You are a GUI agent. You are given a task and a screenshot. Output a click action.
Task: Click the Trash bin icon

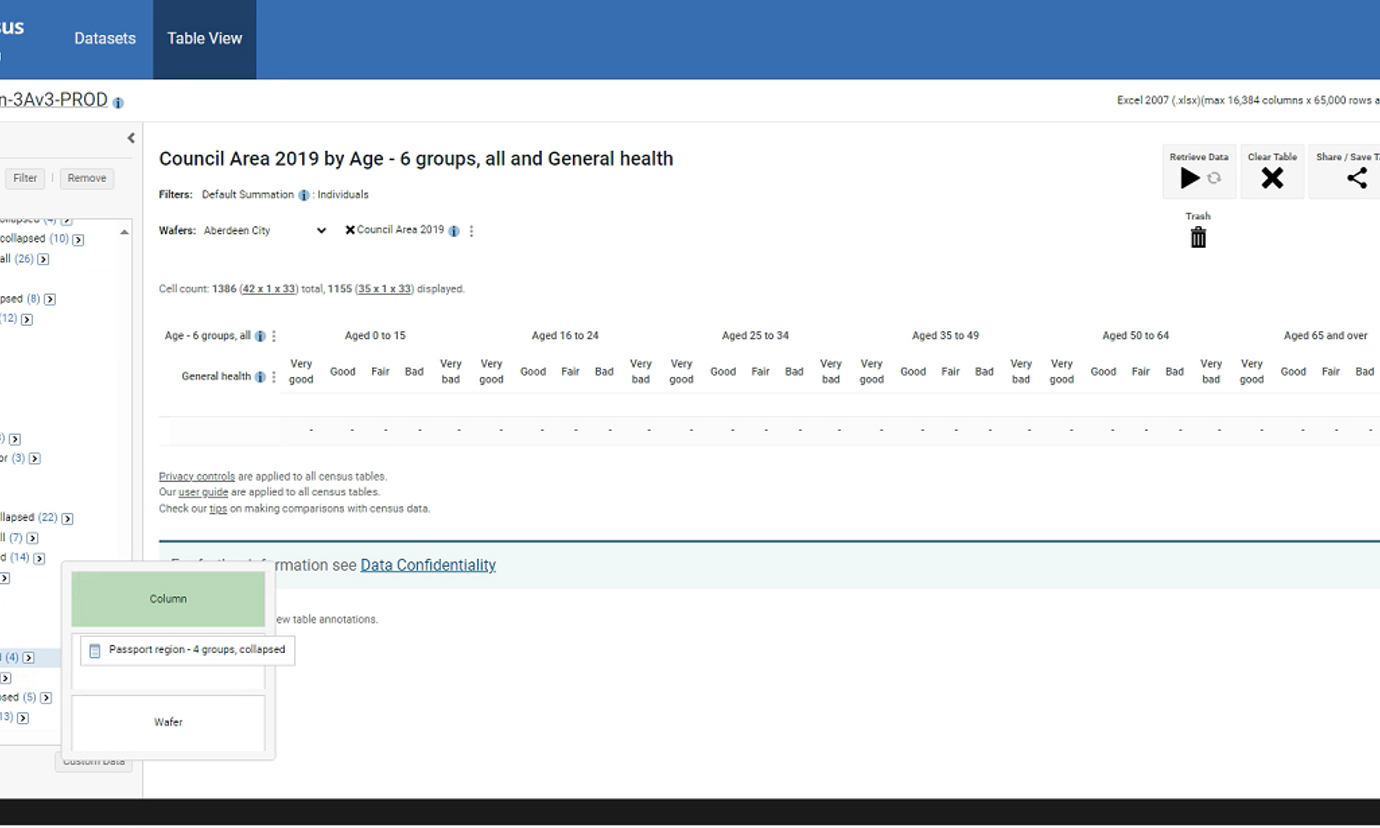tap(1198, 237)
